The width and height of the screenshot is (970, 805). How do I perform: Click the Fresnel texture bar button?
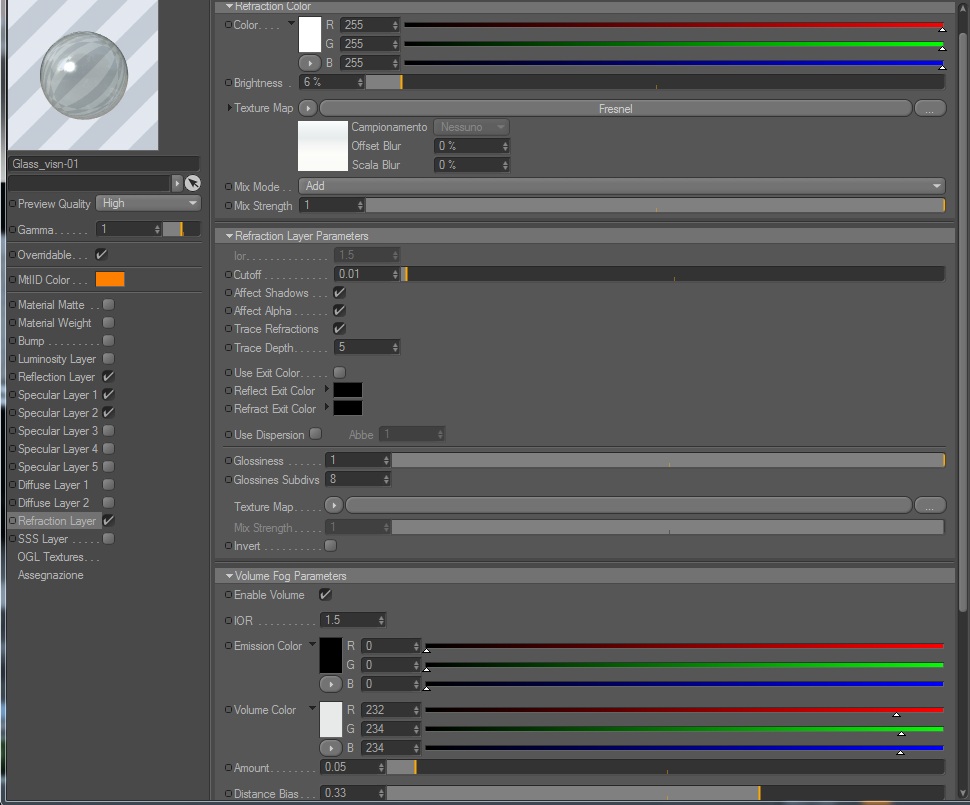coord(616,109)
